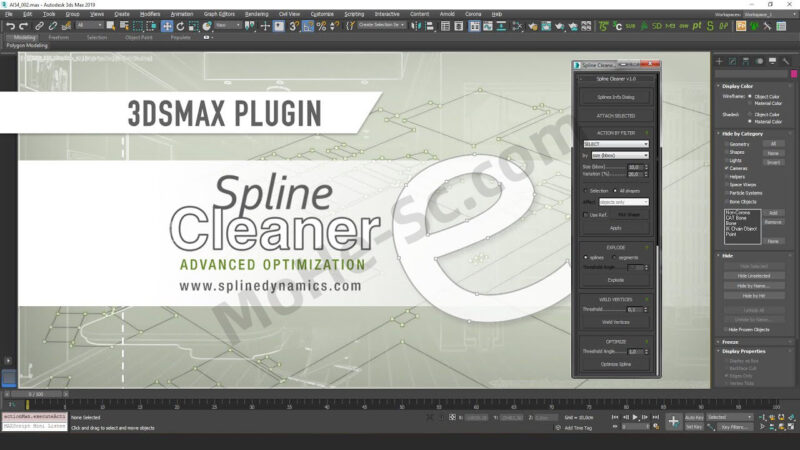Open the Hierarchy tab in command panel
800x450 pixels.
pyautogui.click(x=746, y=61)
